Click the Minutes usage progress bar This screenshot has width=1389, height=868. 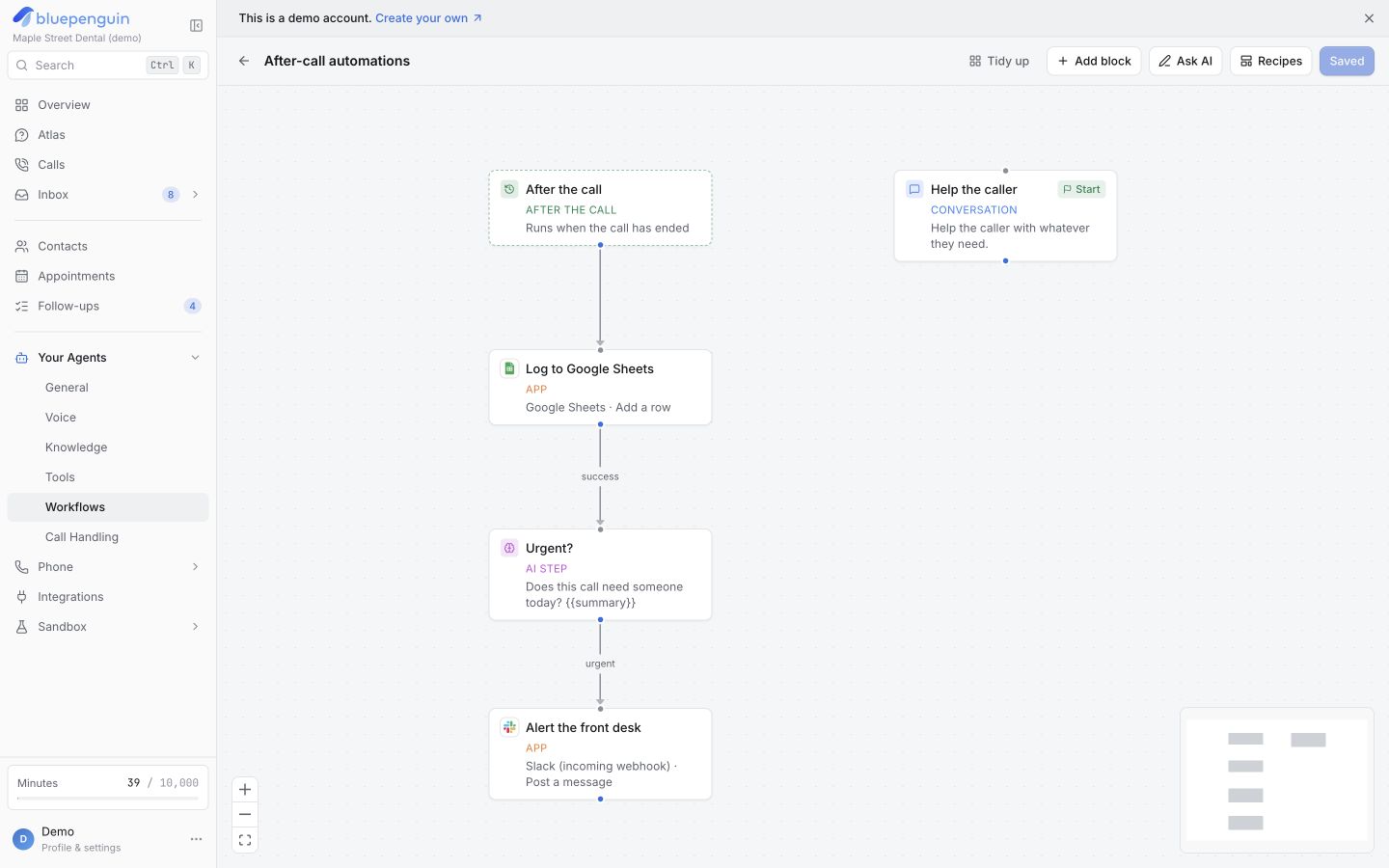(x=108, y=799)
